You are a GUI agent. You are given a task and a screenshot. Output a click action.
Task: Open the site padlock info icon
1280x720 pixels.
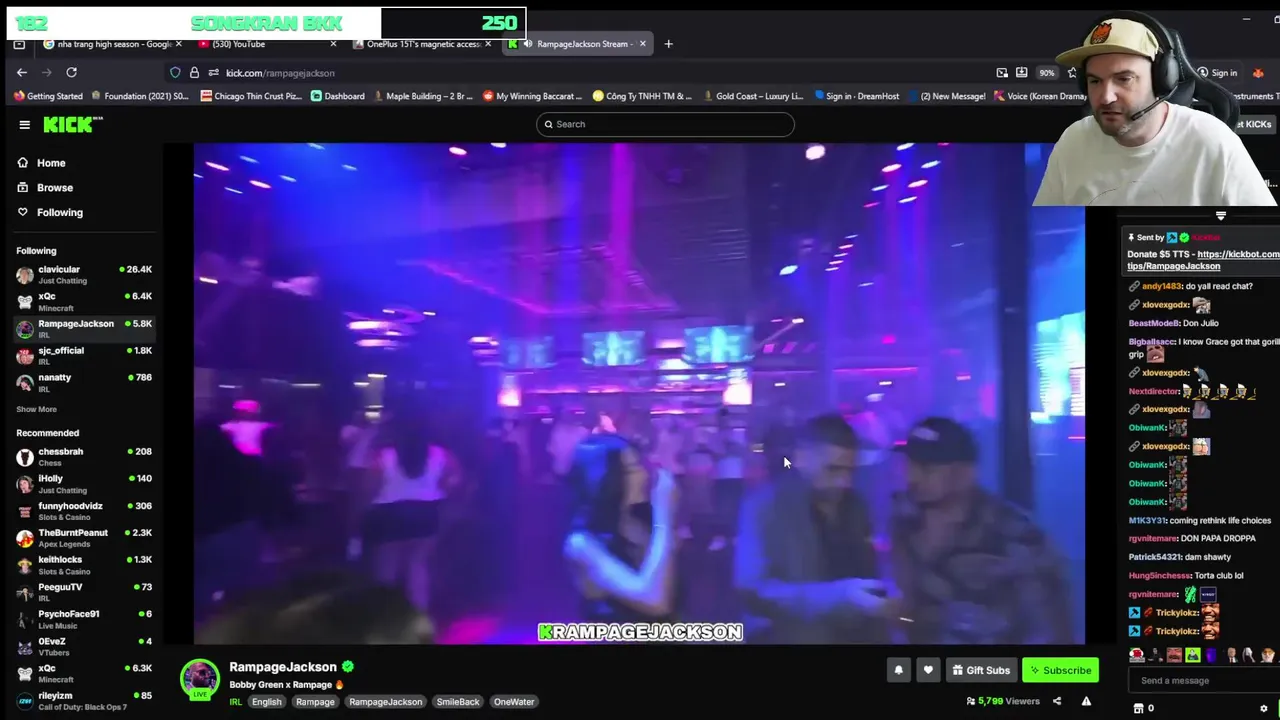click(x=194, y=73)
